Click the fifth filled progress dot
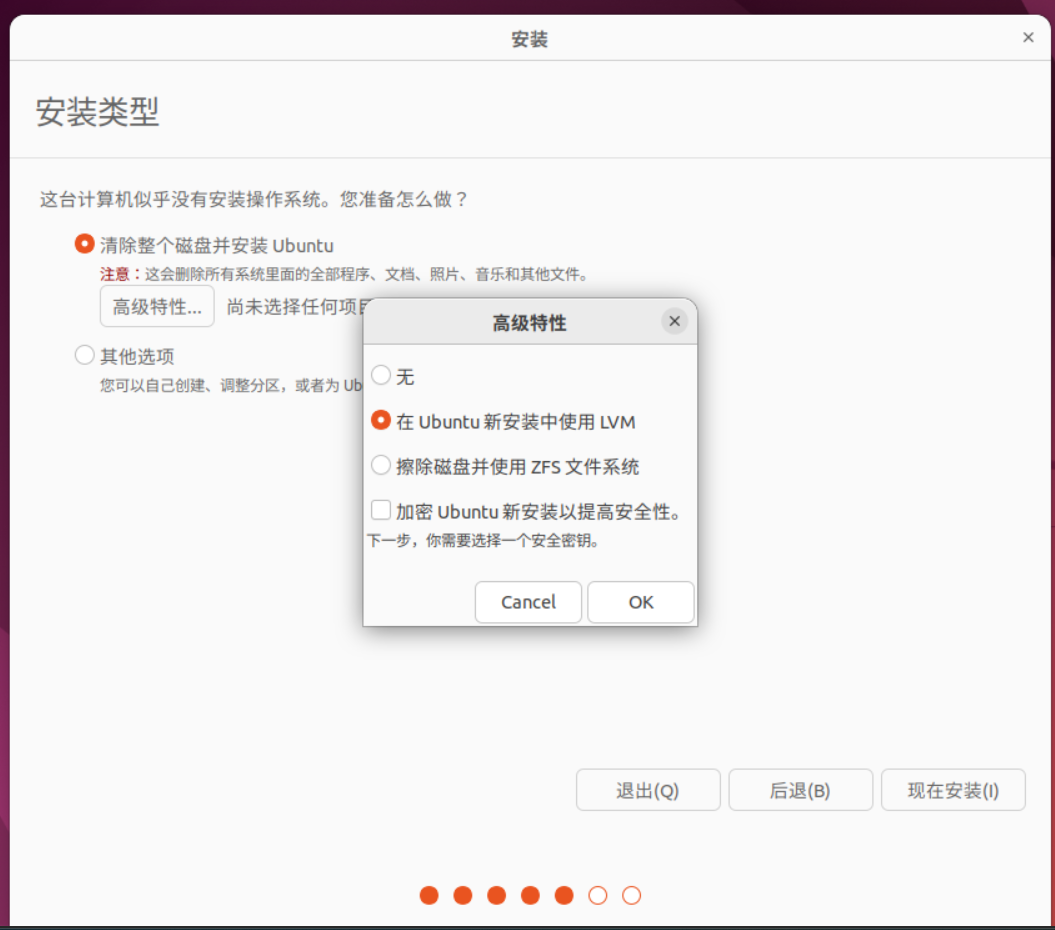Screen dimensions: 1055x930 565,895
